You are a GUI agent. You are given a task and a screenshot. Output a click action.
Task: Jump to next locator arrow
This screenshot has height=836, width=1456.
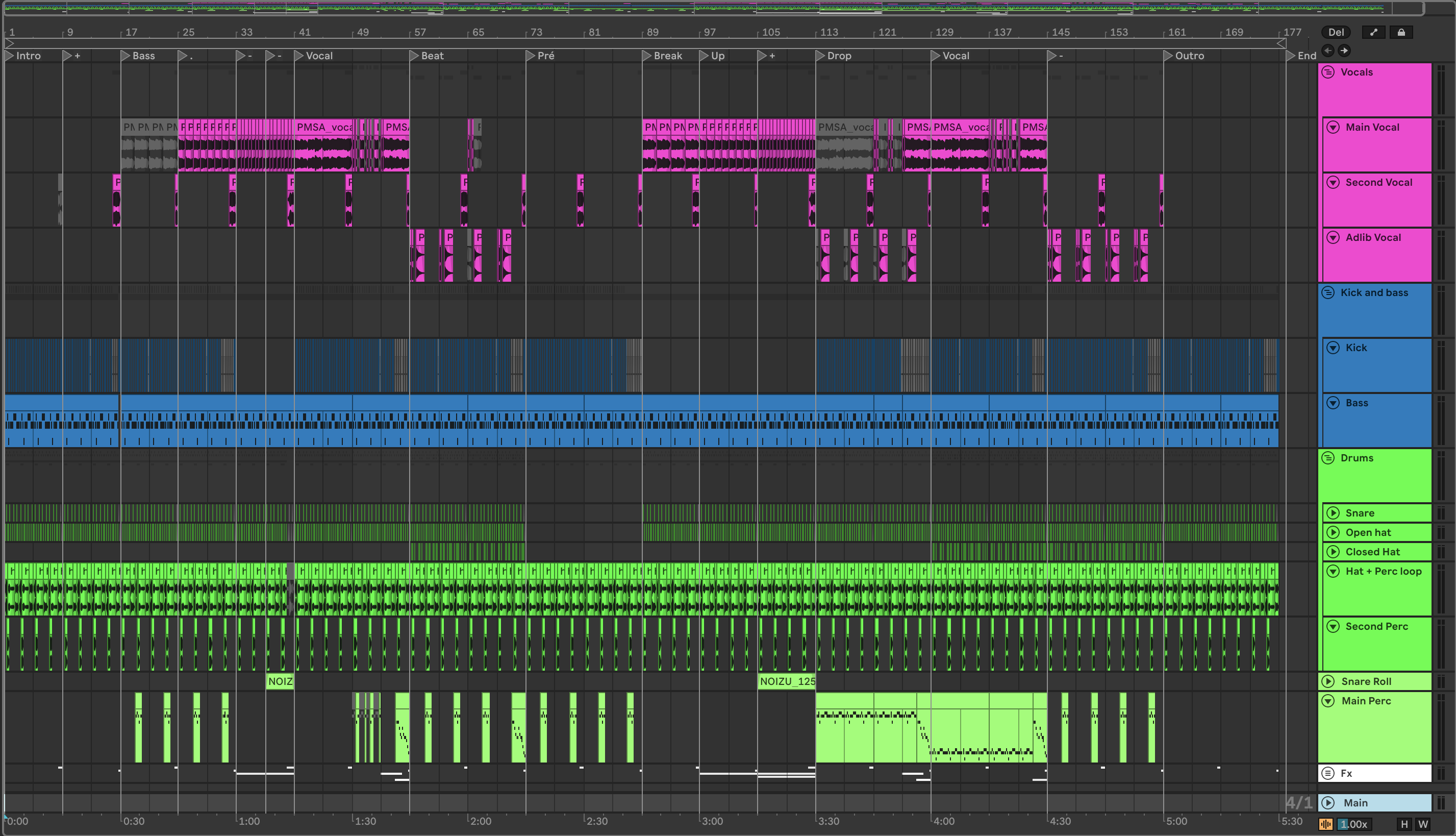click(x=1344, y=51)
